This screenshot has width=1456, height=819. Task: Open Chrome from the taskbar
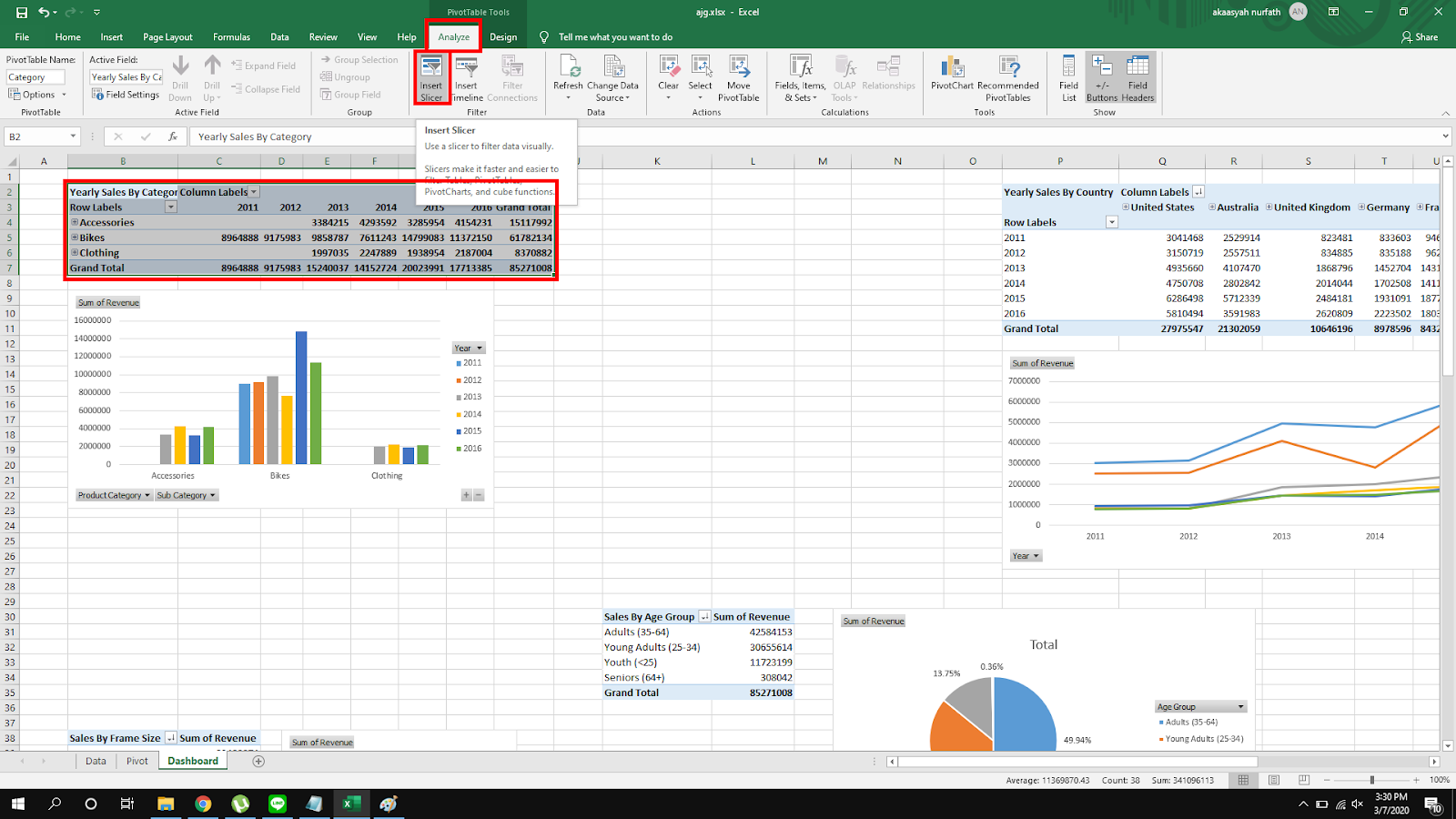coord(203,804)
